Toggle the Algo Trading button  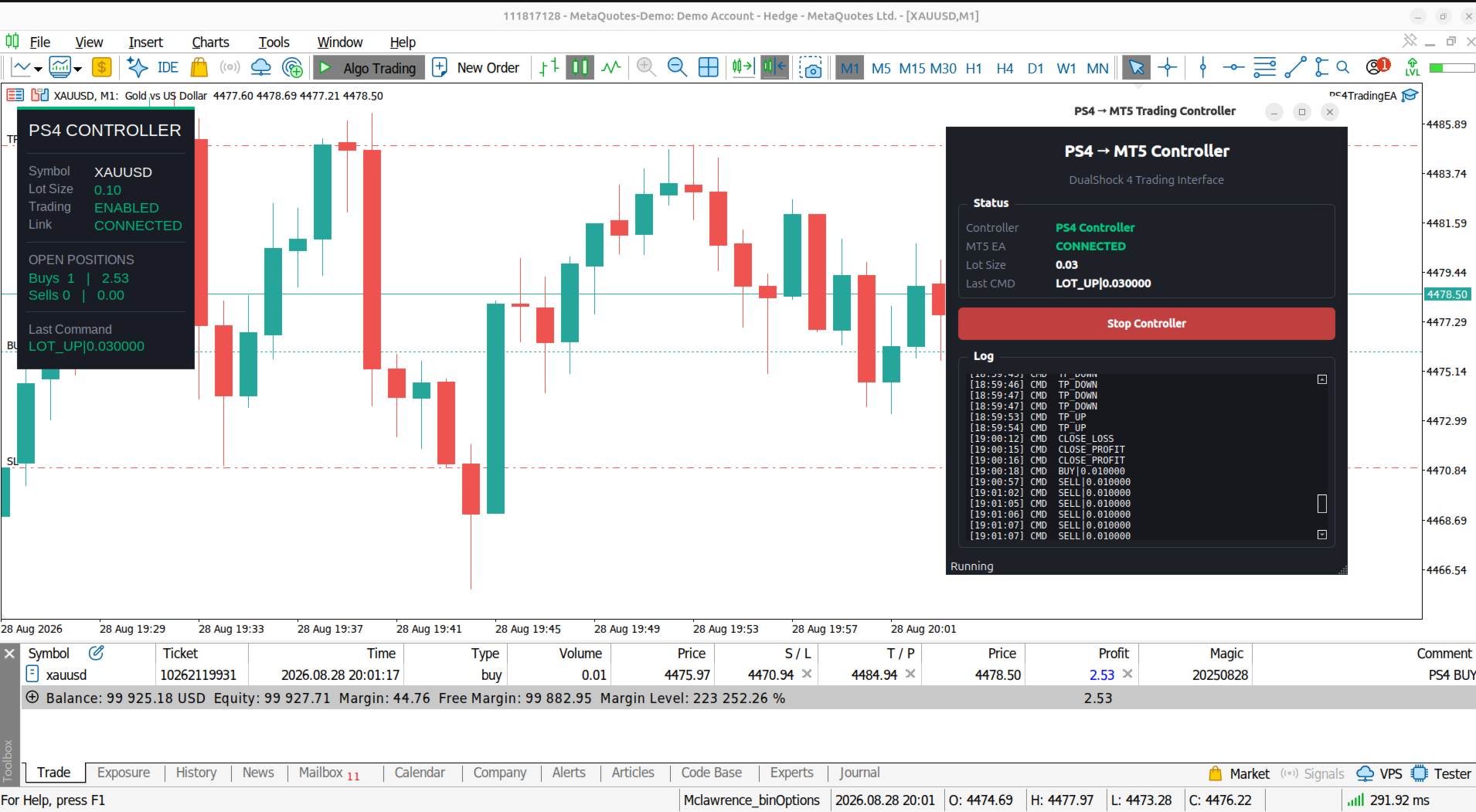pos(369,68)
